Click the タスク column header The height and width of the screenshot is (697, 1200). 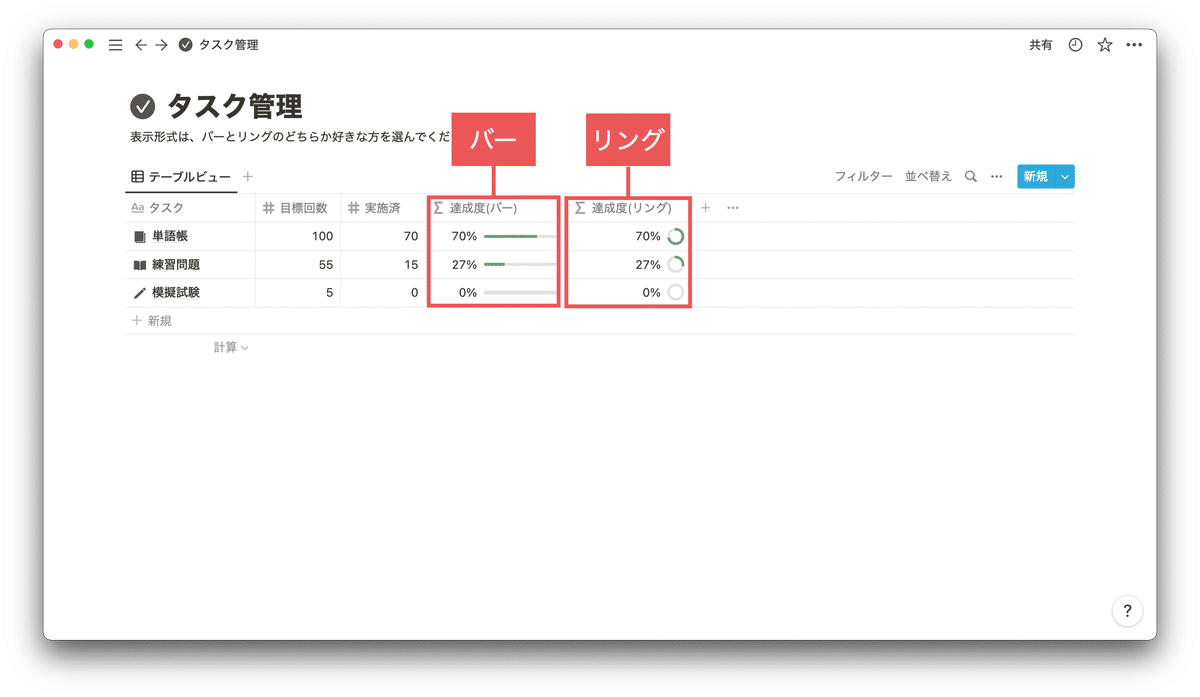(x=190, y=208)
